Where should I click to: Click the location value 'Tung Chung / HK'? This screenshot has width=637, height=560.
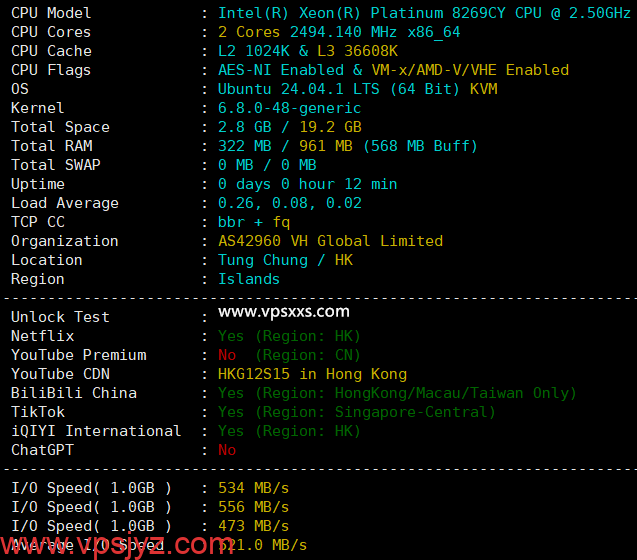click(x=285, y=260)
